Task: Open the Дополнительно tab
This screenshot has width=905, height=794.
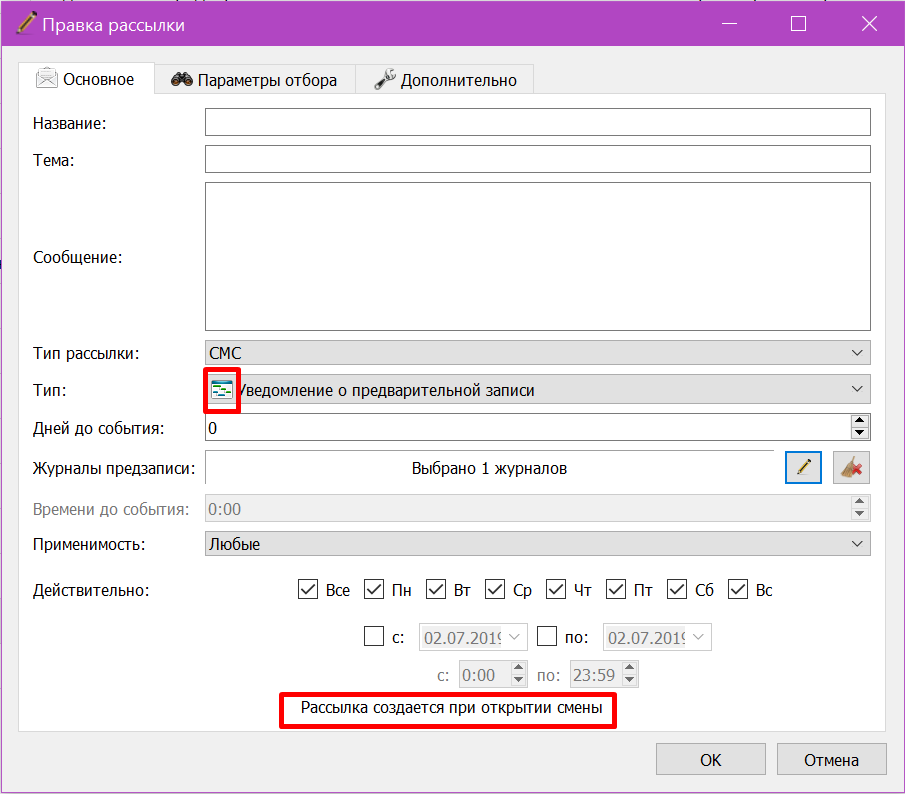Action: [x=445, y=80]
